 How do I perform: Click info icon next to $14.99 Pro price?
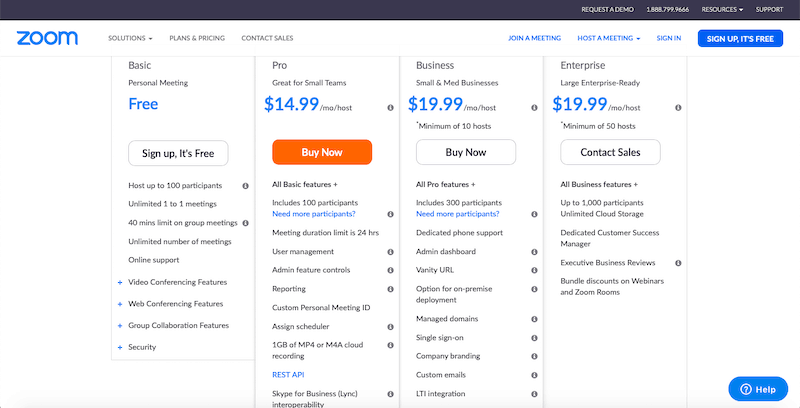390,106
